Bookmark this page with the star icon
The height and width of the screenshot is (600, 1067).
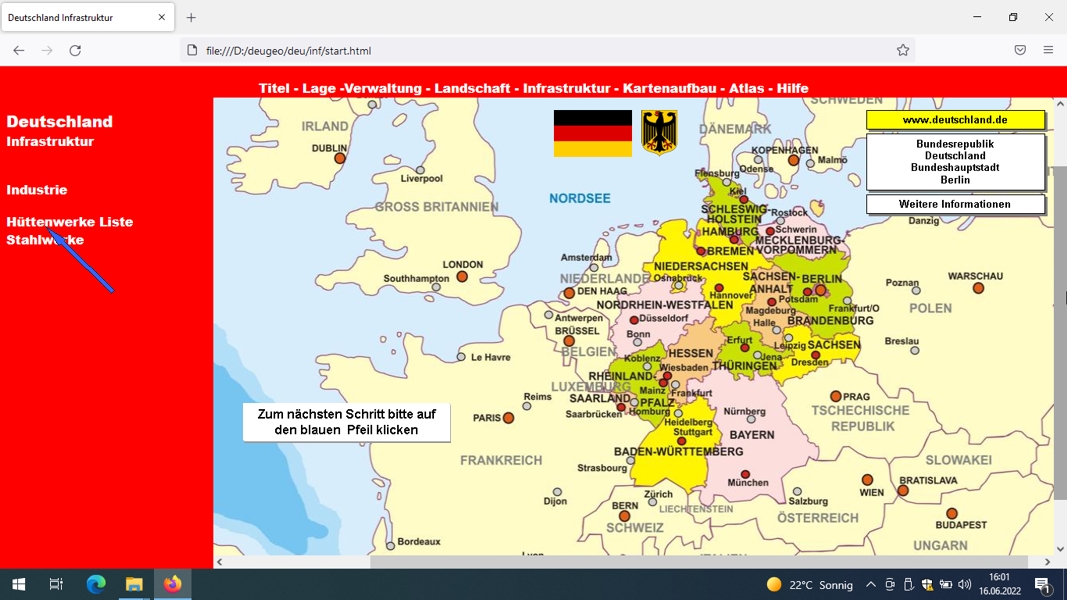902,50
